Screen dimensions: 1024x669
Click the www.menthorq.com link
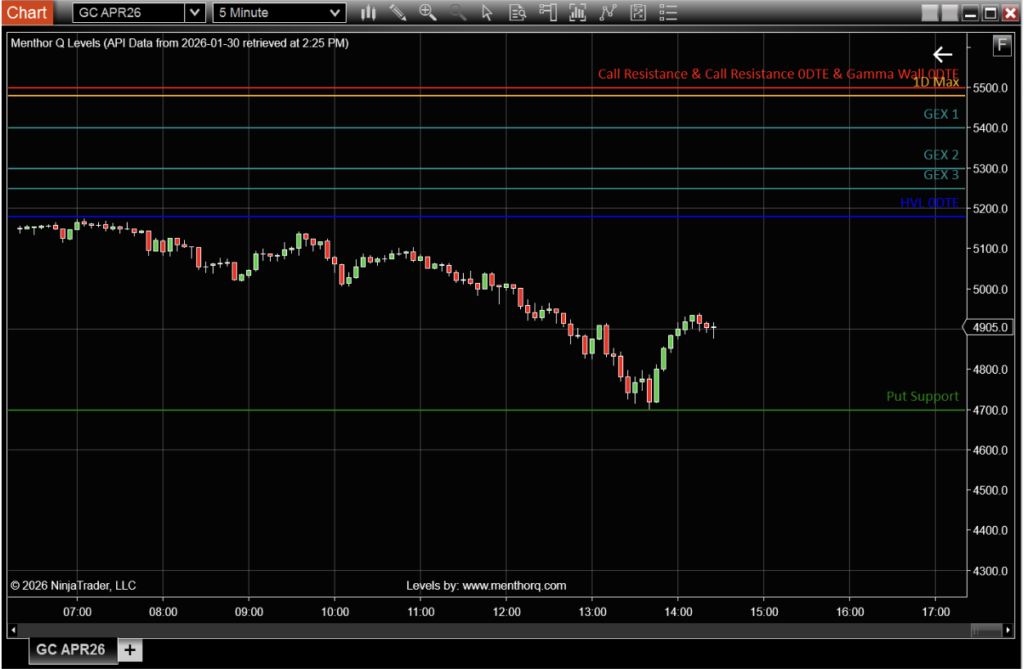click(513, 585)
